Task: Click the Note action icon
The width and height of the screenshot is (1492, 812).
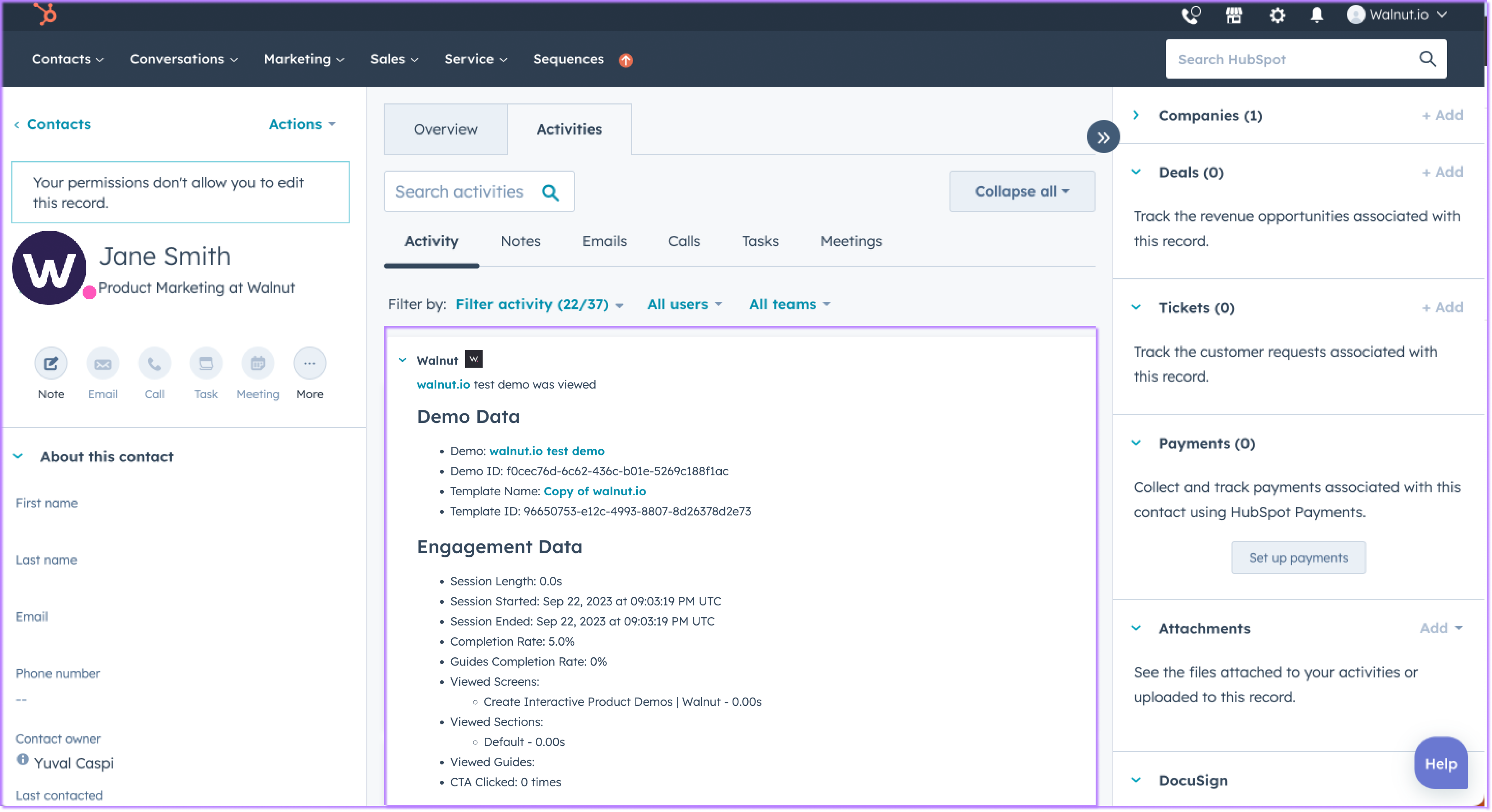Action: coord(51,363)
